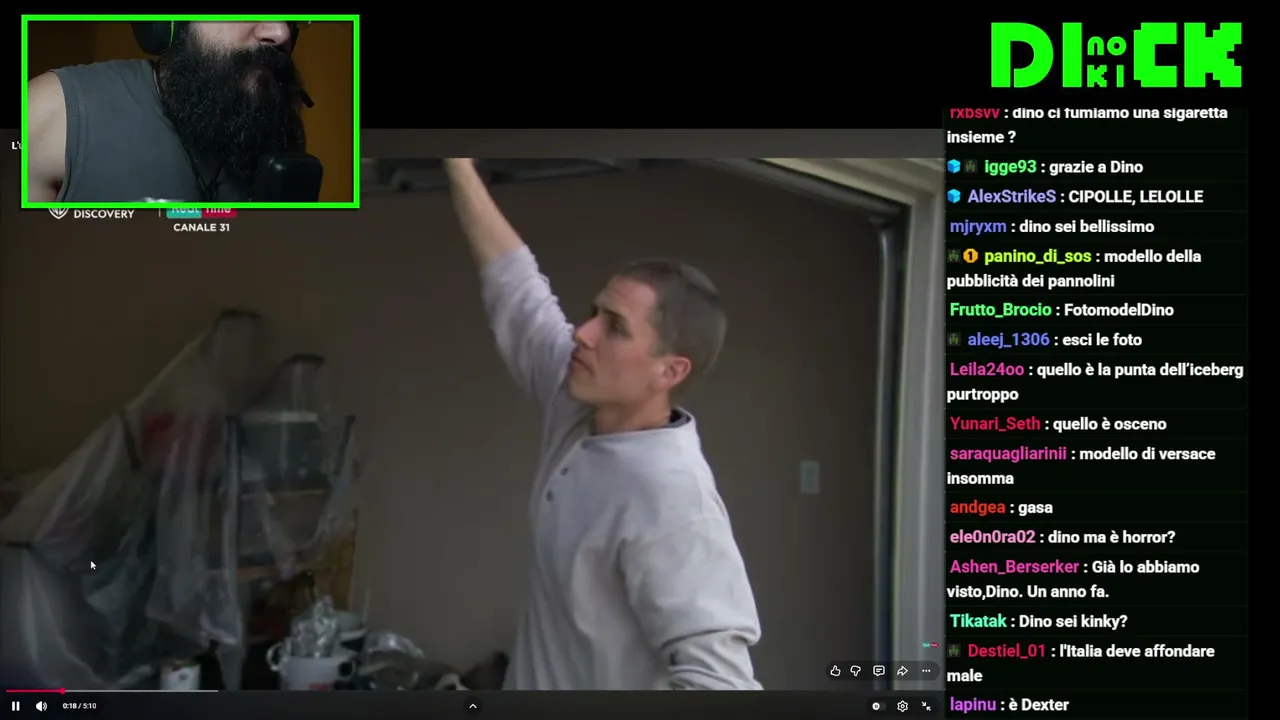Click chat username Tikatak
Image resolution: width=1280 pixels, height=720 pixels.
coord(978,621)
